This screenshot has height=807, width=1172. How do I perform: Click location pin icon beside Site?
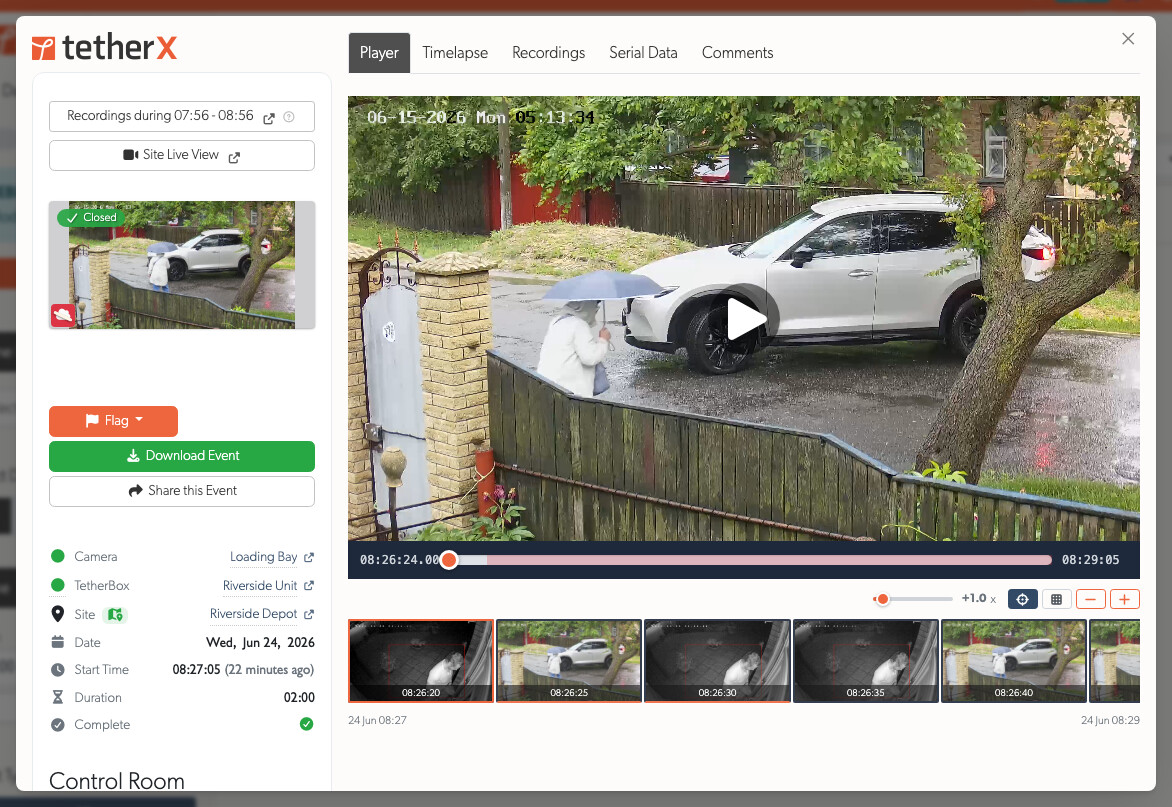point(58,614)
